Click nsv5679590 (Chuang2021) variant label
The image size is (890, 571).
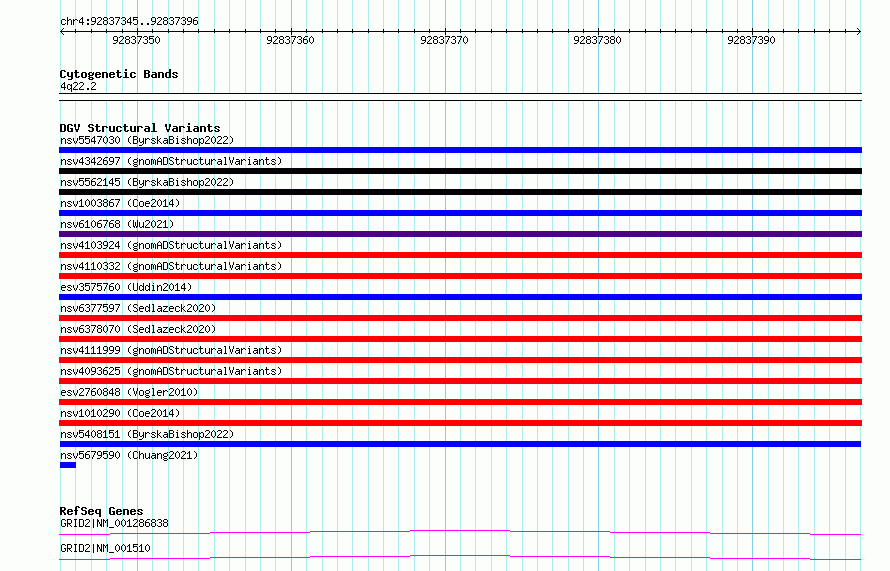point(129,455)
